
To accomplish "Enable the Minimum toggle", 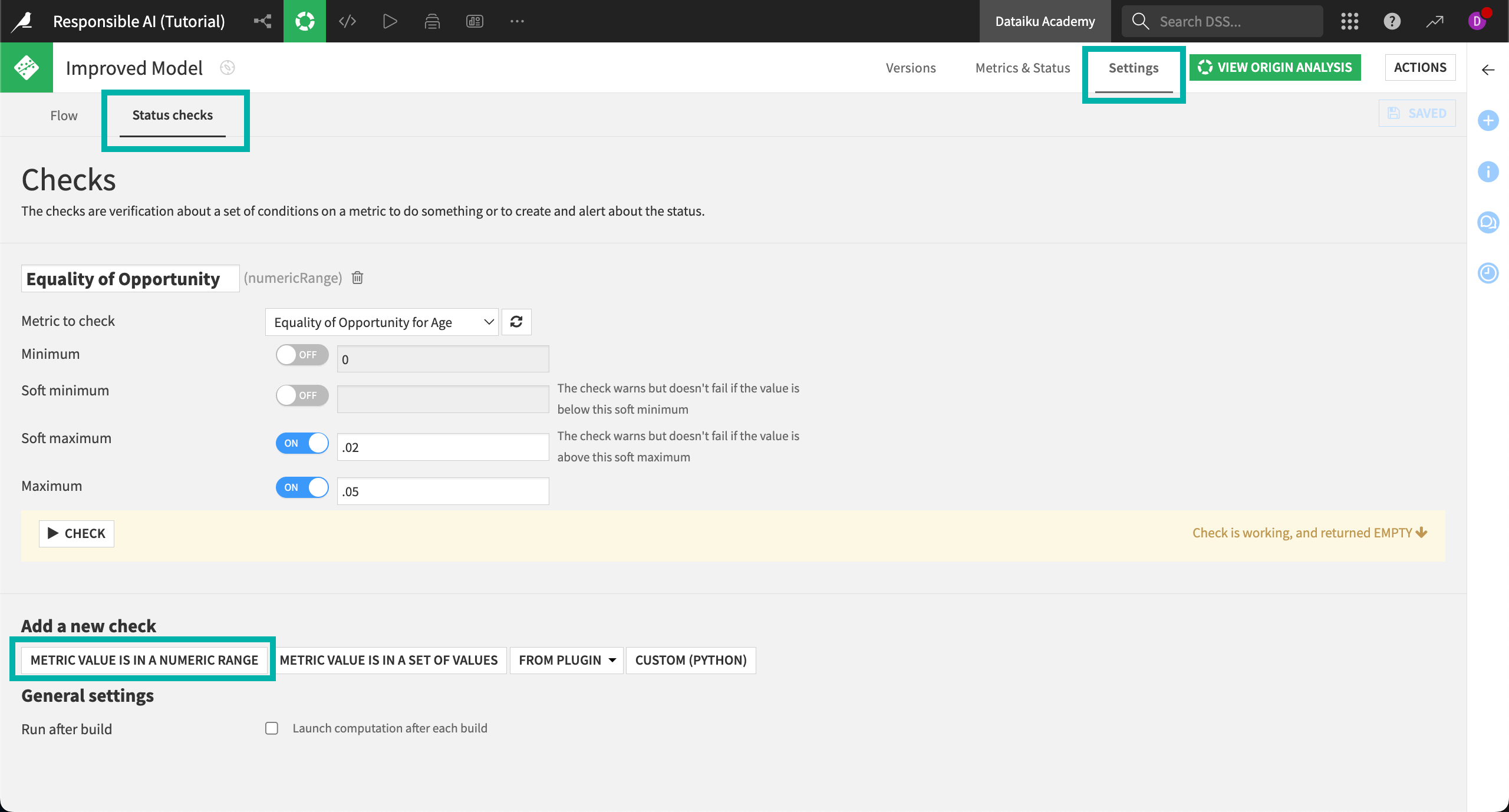I will 301,355.
